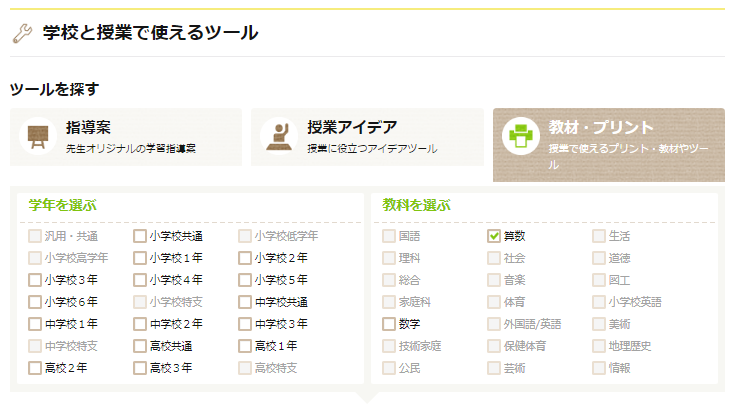Click the 学年を選ぶ section heading

pos(62,205)
